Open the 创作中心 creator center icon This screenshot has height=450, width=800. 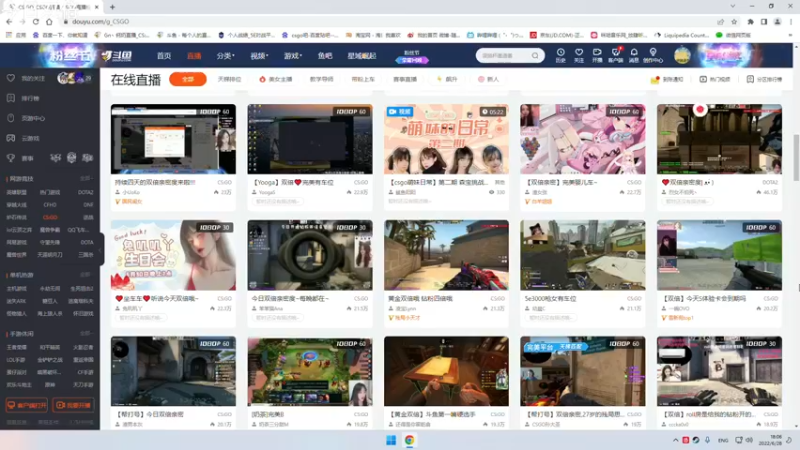tap(653, 55)
